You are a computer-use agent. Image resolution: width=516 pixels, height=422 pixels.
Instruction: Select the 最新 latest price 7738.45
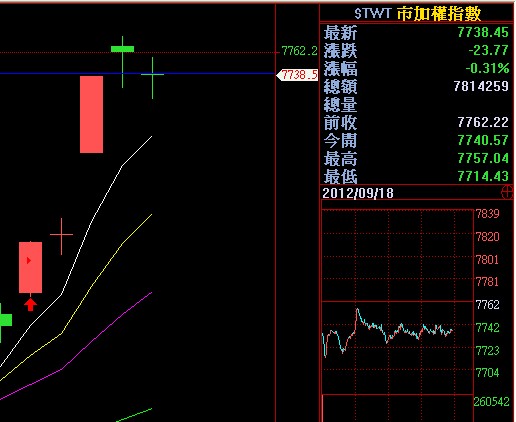click(x=483, y=32)
